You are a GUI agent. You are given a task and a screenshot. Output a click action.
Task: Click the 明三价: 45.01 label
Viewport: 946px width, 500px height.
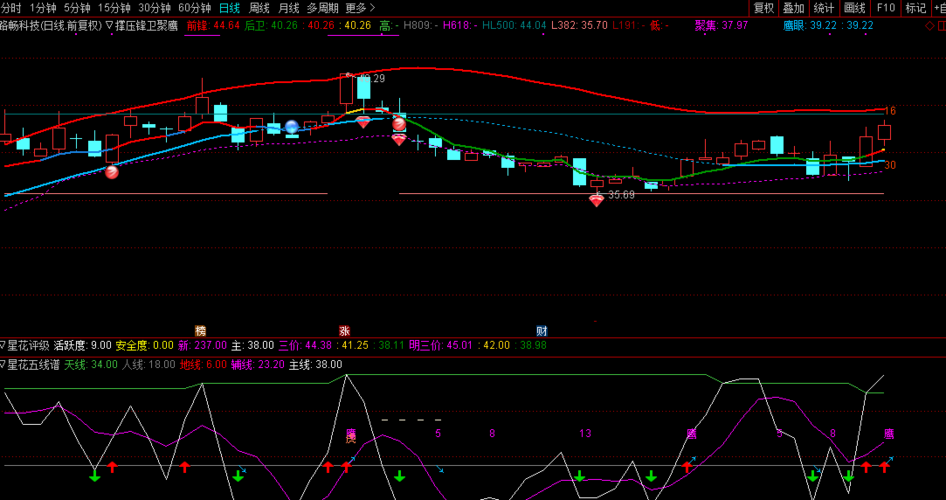[439, 346]
